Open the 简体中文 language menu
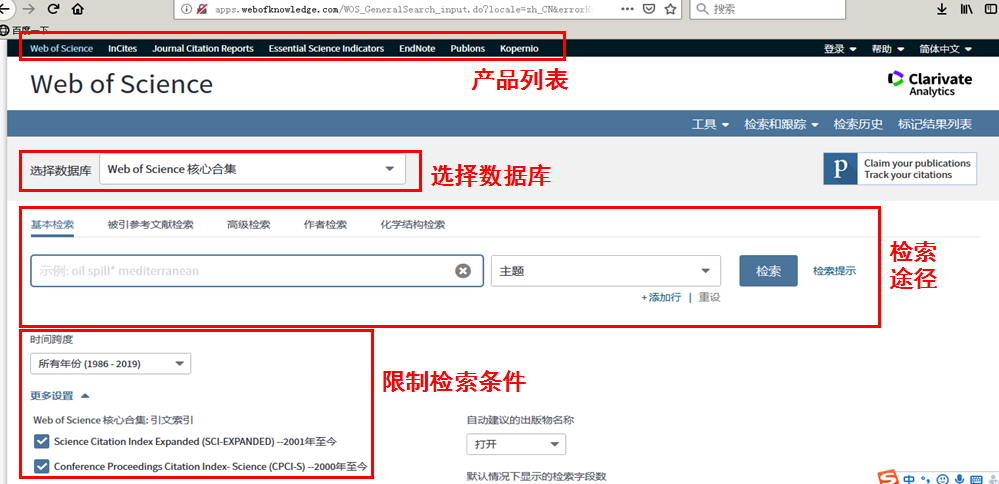This screenshot has width=999, height=484. point(945,48)
